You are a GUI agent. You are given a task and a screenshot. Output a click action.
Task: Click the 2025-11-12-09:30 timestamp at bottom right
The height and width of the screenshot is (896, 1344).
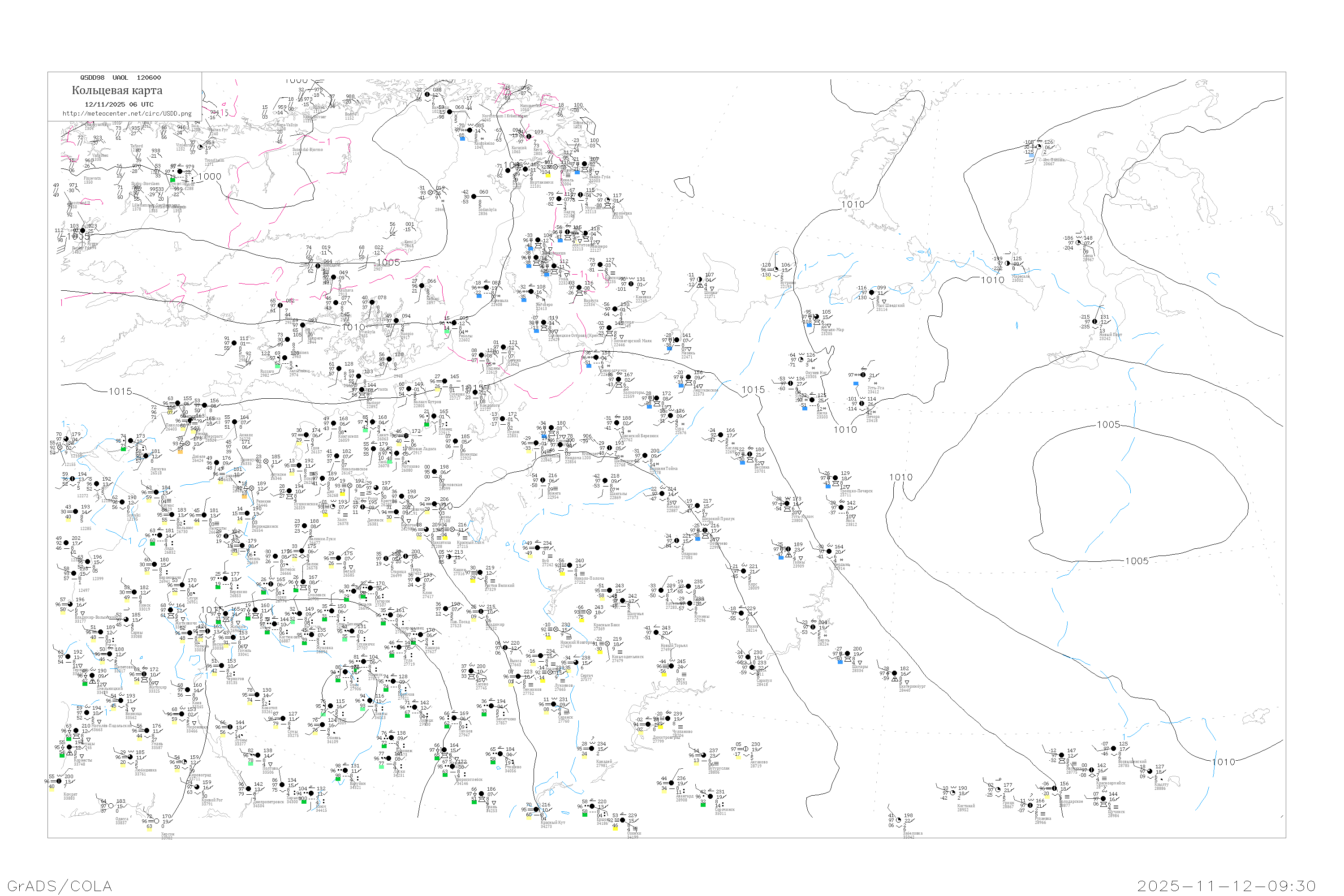pyautogui.click(x=1226, y=886)
